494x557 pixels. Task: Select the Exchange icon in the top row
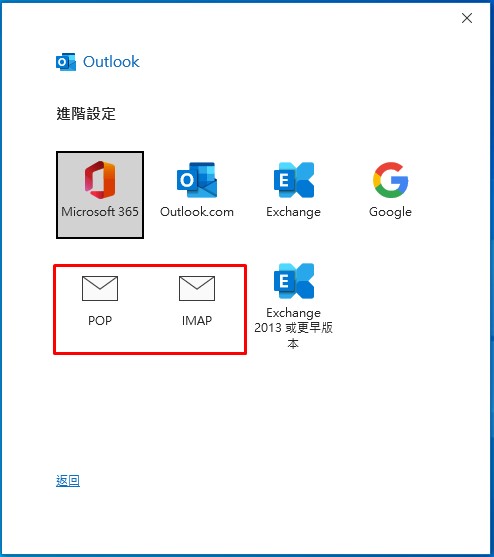click(x=294, y=180)
